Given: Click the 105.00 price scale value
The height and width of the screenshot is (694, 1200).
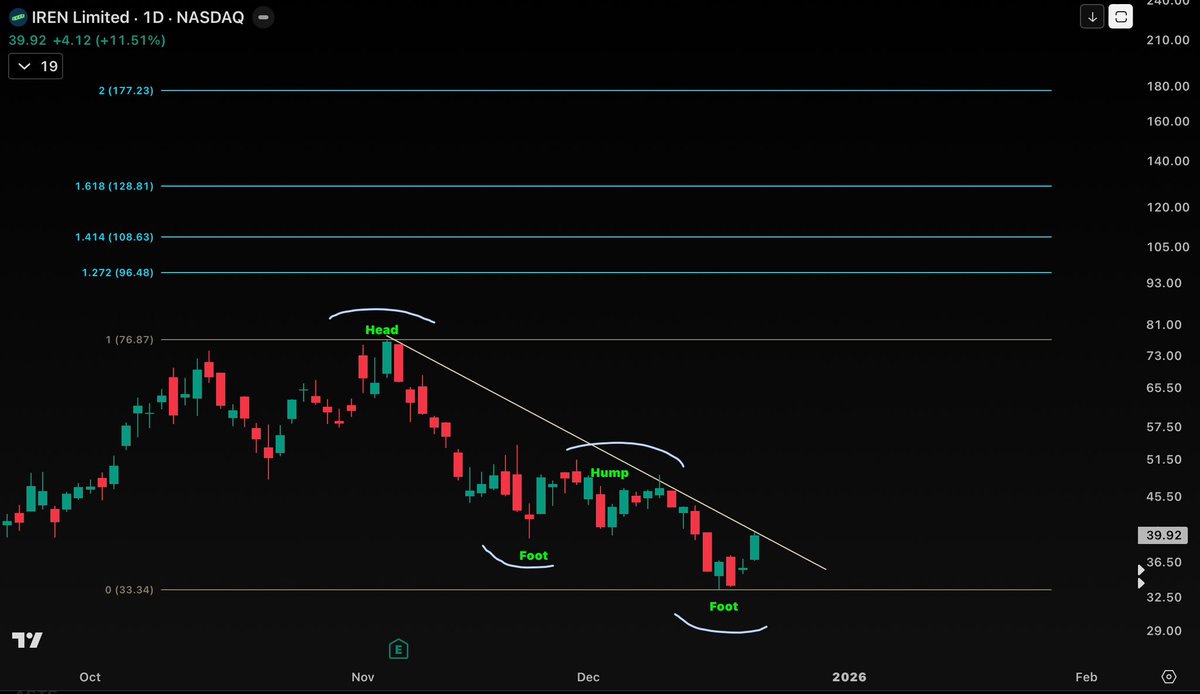Looking at the screenshot, I should (1168, 247).
